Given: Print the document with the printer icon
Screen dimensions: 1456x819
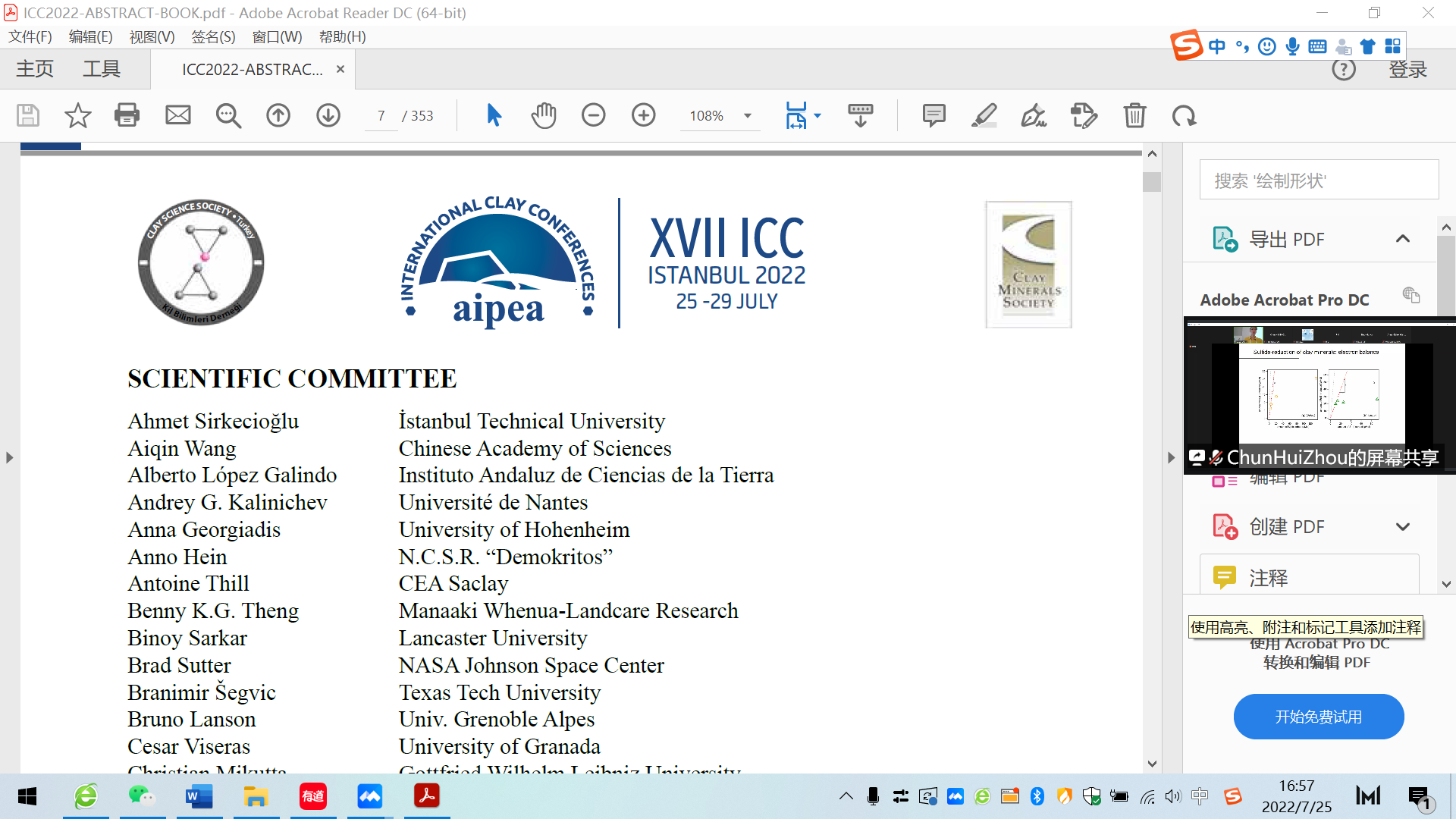Looking at the screenshot, I should 127,115.
